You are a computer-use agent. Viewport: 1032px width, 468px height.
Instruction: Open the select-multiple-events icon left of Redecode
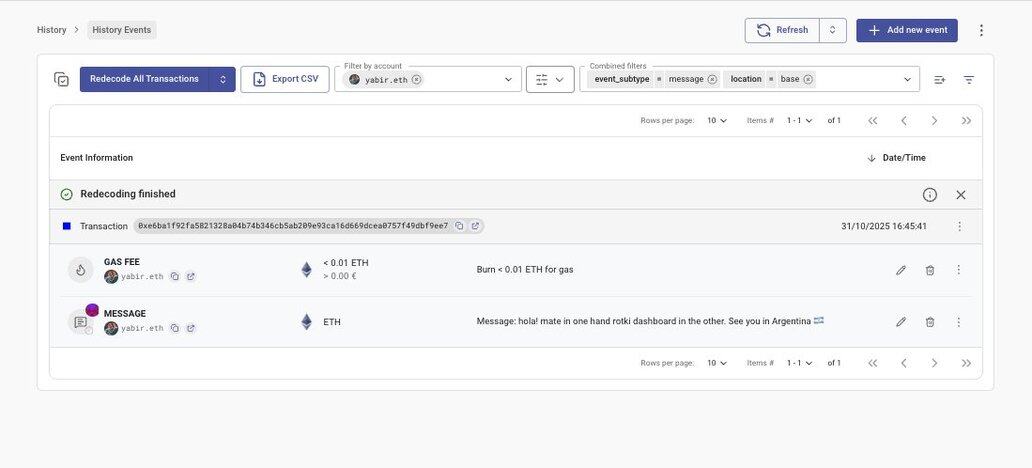[62, 80]
